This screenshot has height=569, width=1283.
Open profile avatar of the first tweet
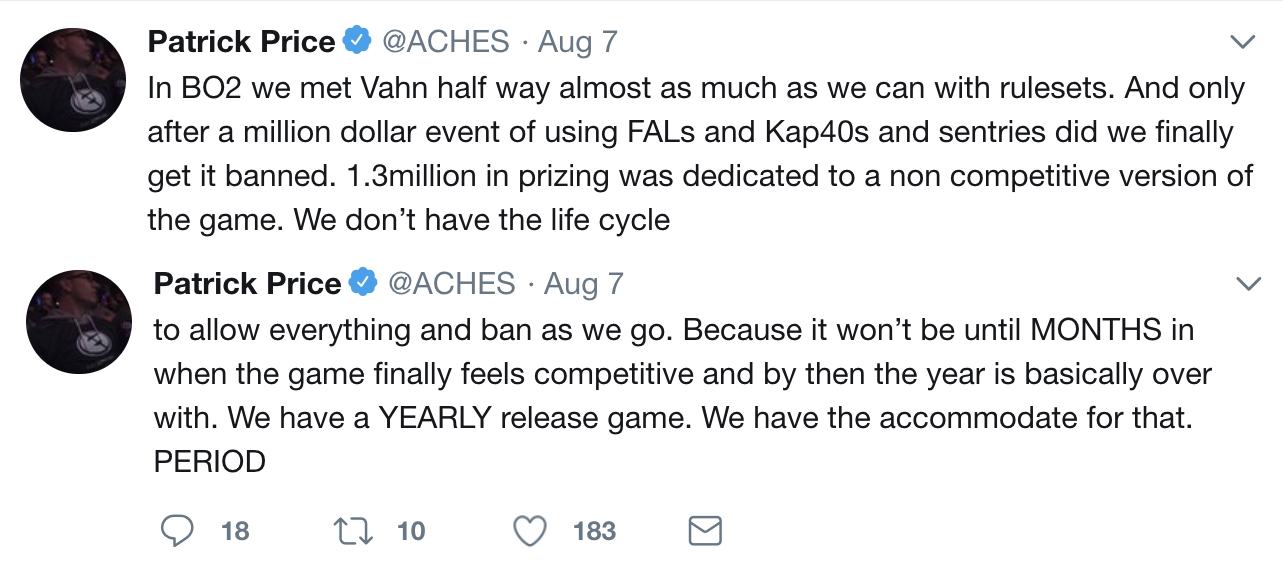(x=73, y=79)
